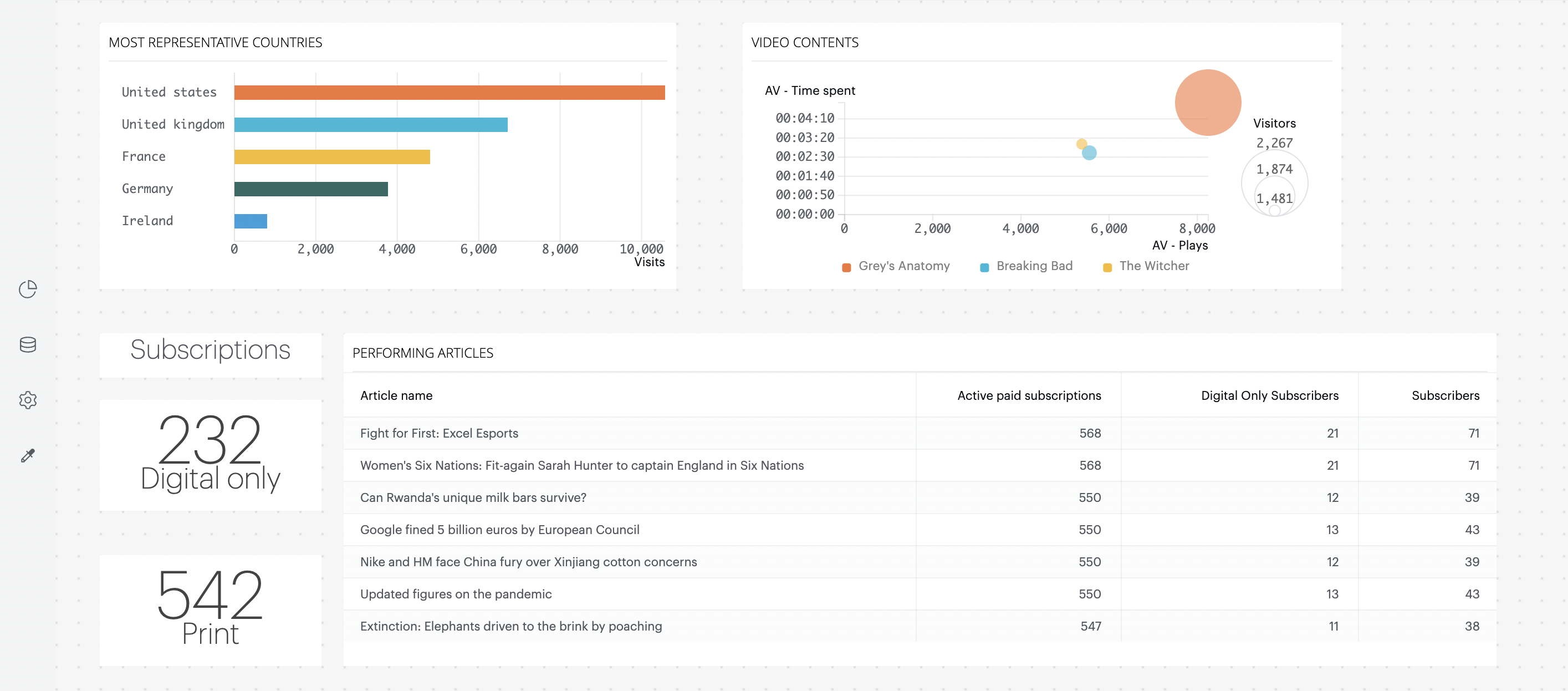Sort by Digital Only Subscribers column
Screen dimensions: 1568x691
(x=1269, y=396)
